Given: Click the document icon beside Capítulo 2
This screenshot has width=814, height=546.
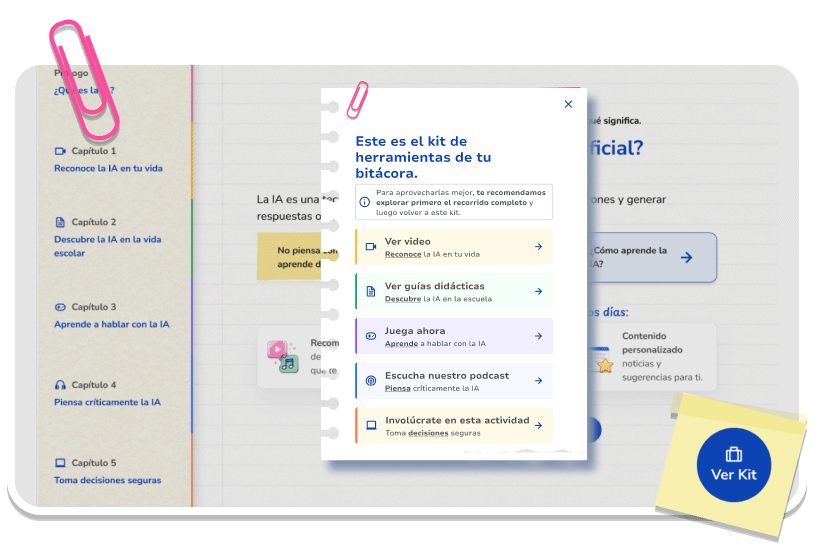Looking at the screenshot, I should point(60,222).
